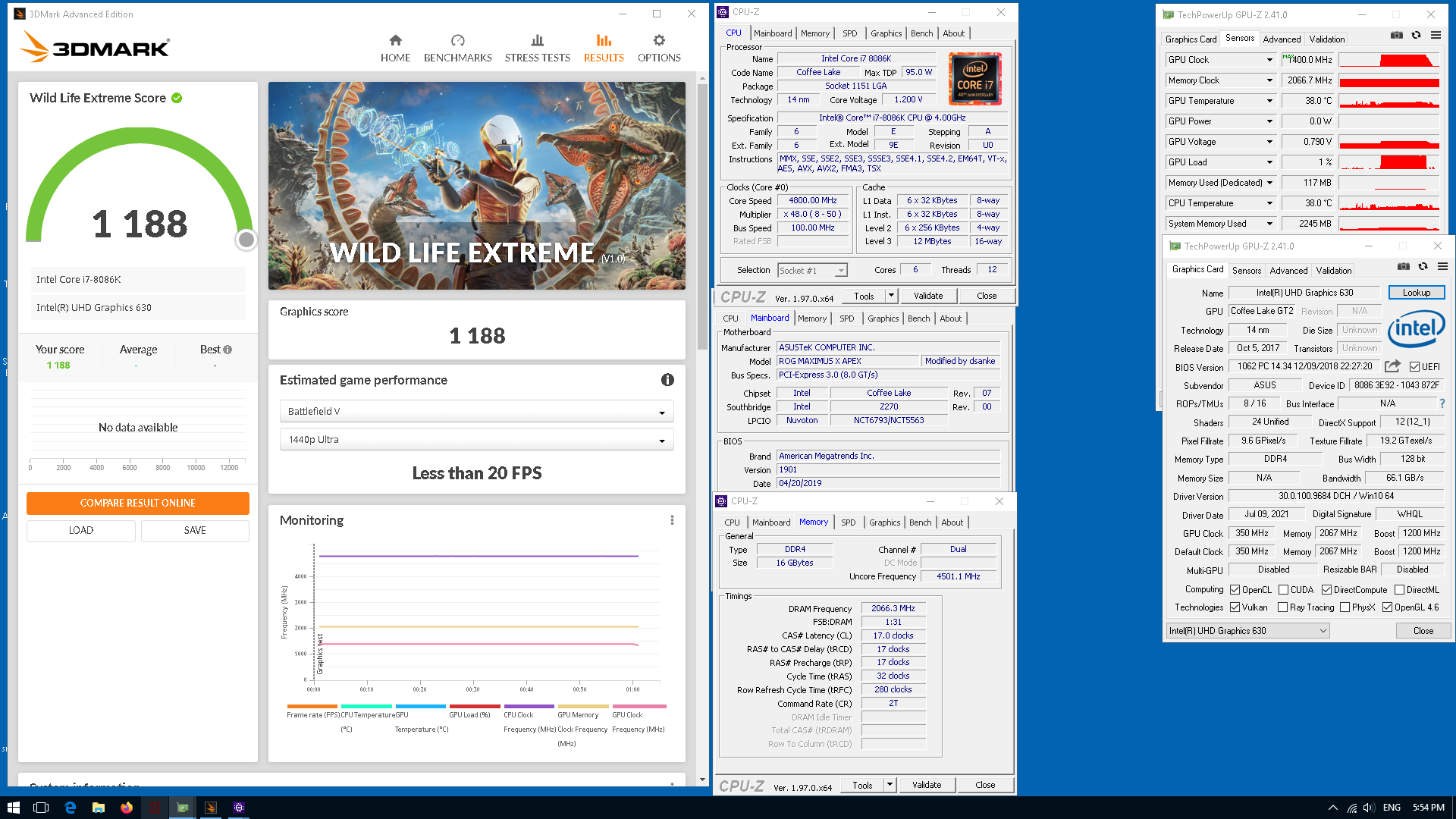
Task: Click refresh icon in GPU-Z Sensors window
Action: click(x=1416, y=36)
